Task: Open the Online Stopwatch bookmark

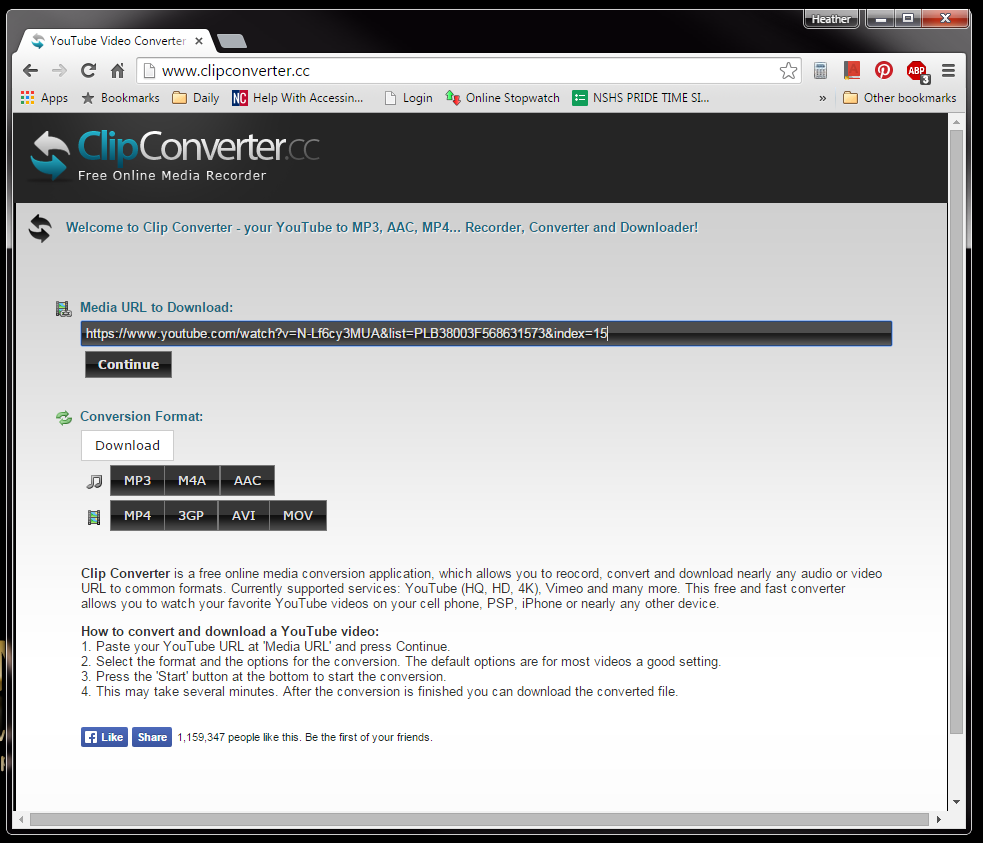Action: pos(502,98)
